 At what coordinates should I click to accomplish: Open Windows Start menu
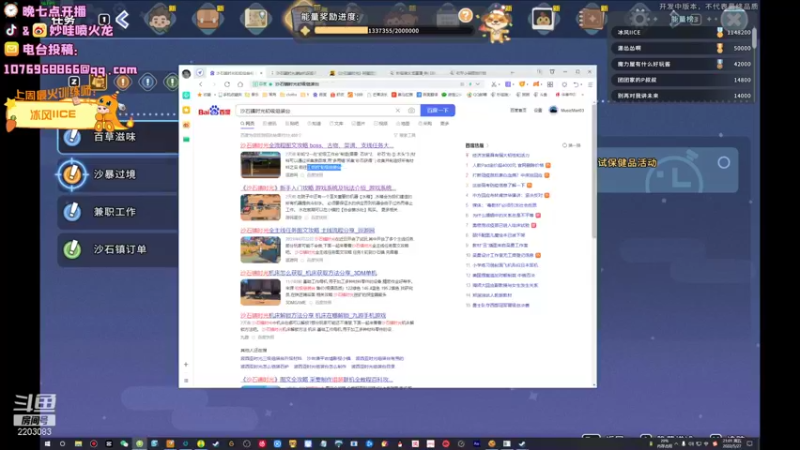tap(47, 444)
